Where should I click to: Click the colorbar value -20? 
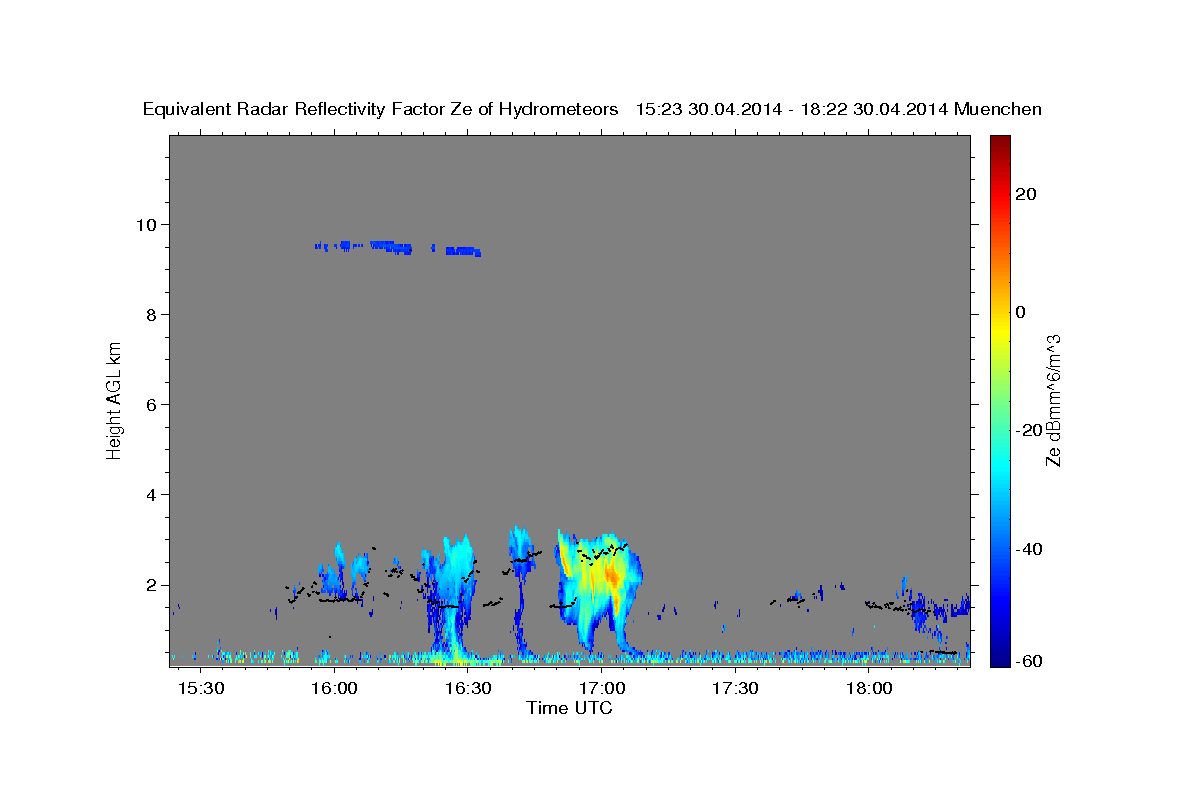click(x=1027, y=430)
